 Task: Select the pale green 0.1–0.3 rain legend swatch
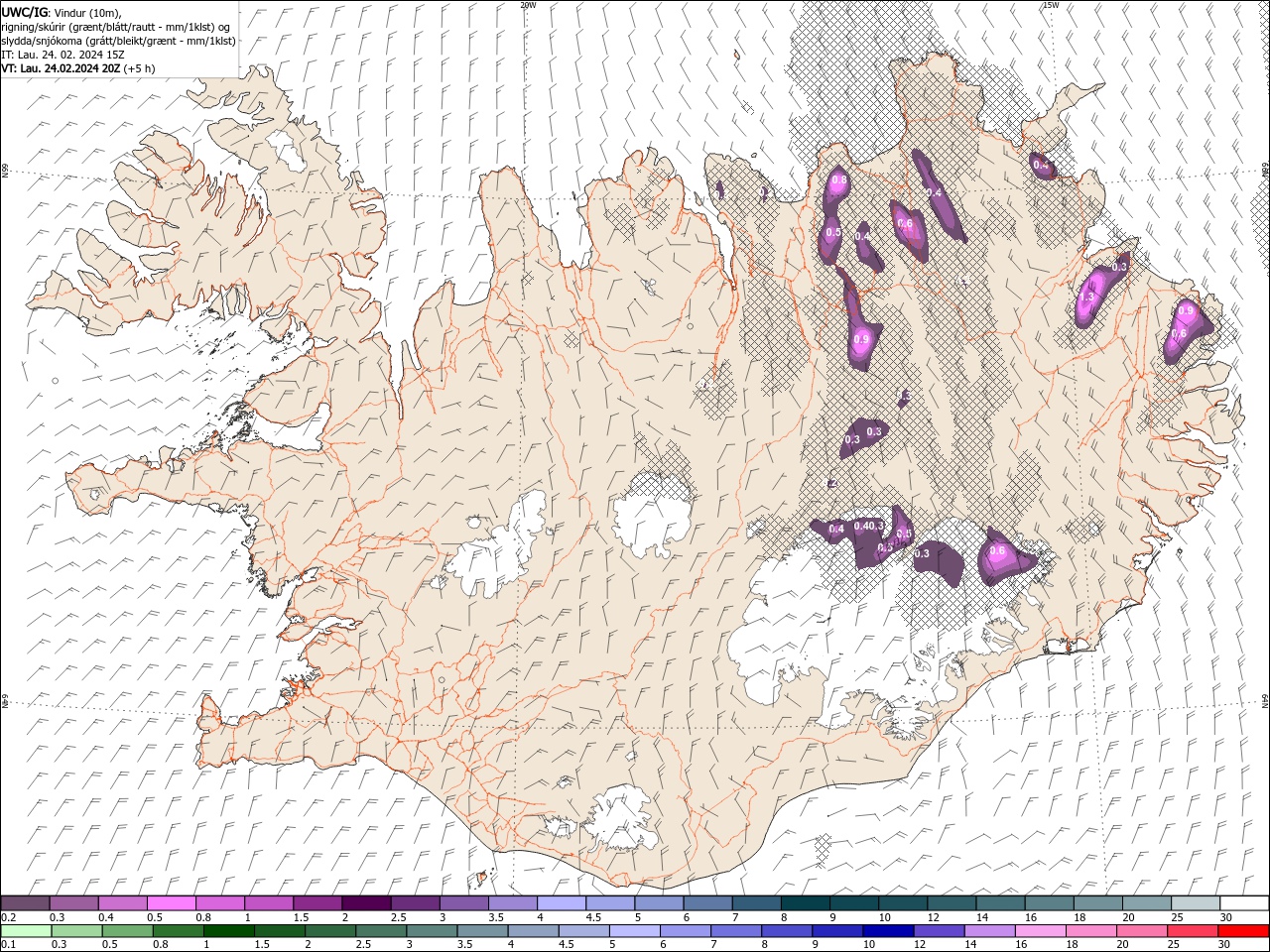[x=27, y=931]
